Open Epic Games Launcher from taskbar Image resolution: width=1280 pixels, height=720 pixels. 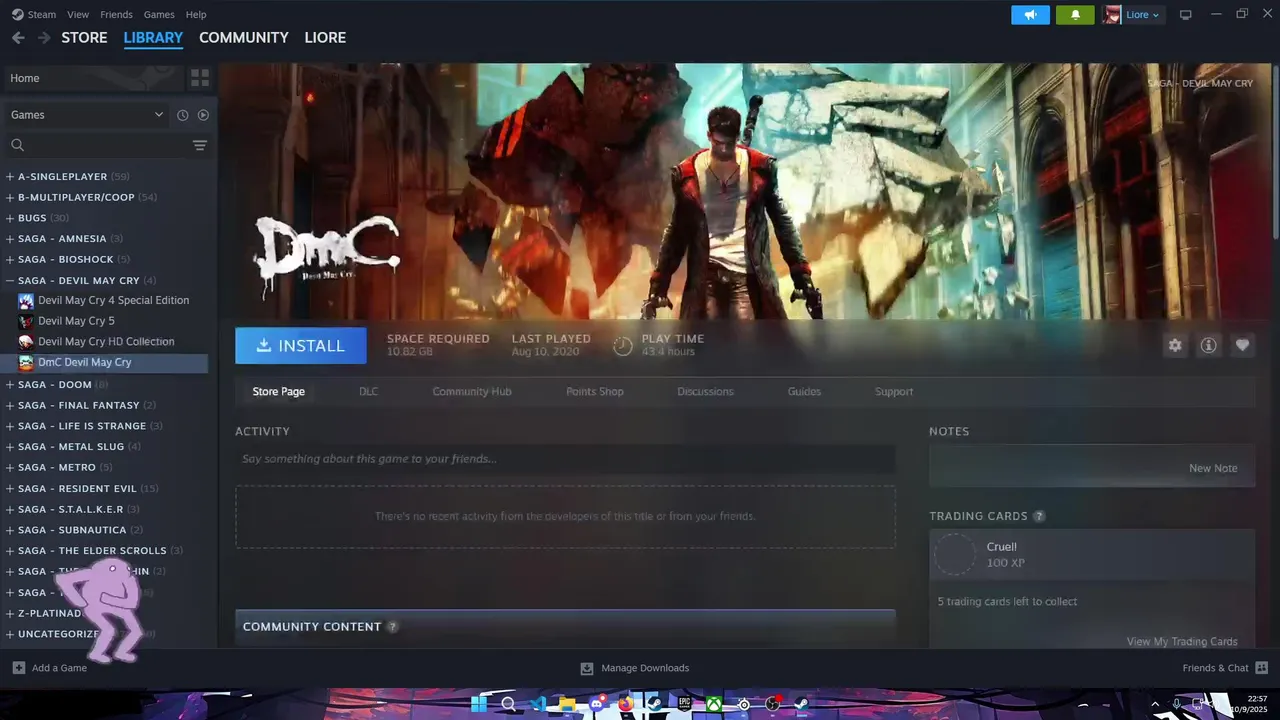tap(685, 704)
